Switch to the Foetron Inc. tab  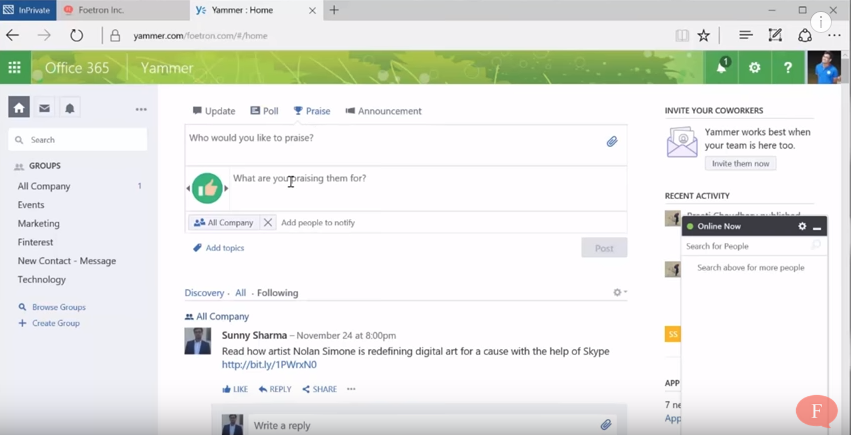point(123,10)
